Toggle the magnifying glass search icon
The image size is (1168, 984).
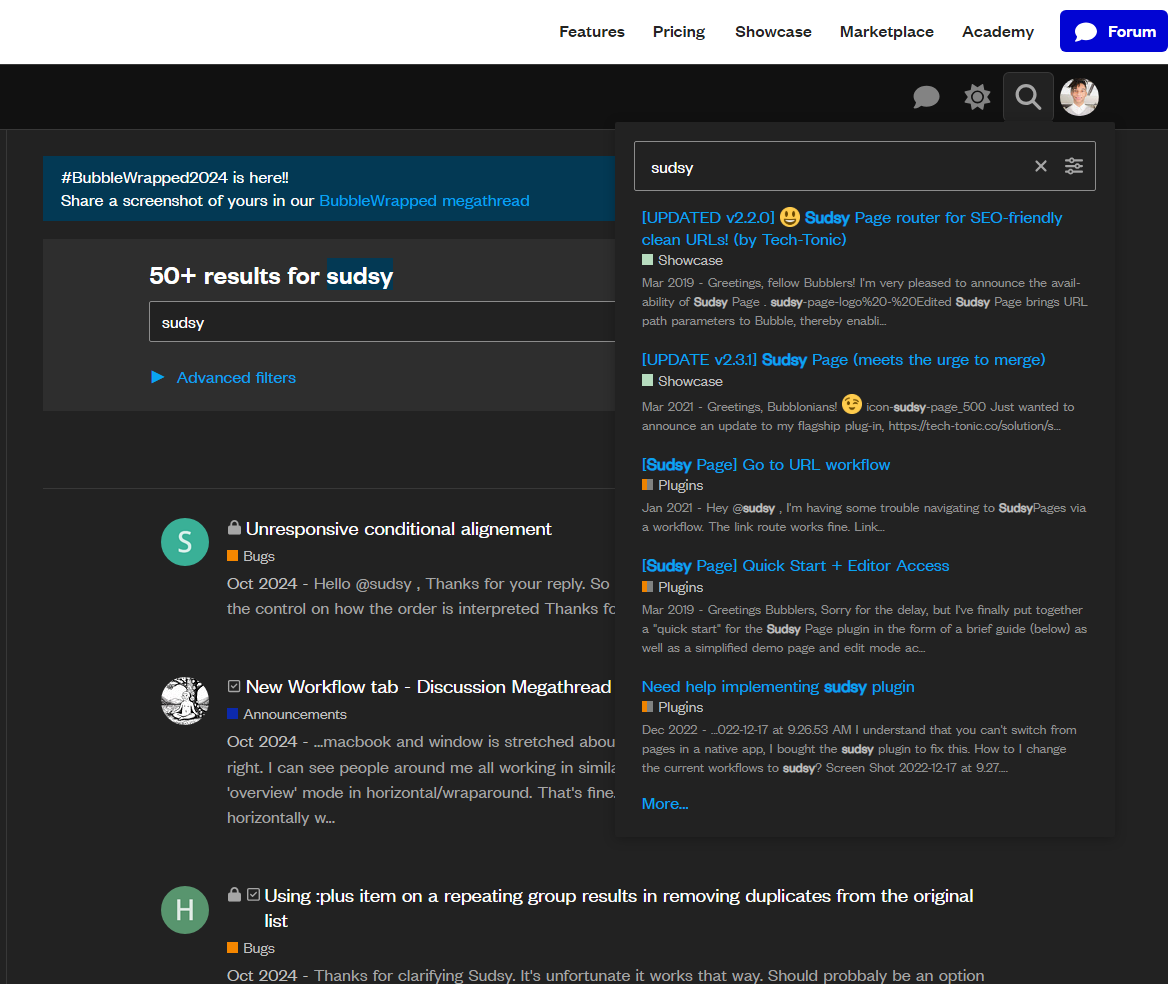pos(1028,97)
